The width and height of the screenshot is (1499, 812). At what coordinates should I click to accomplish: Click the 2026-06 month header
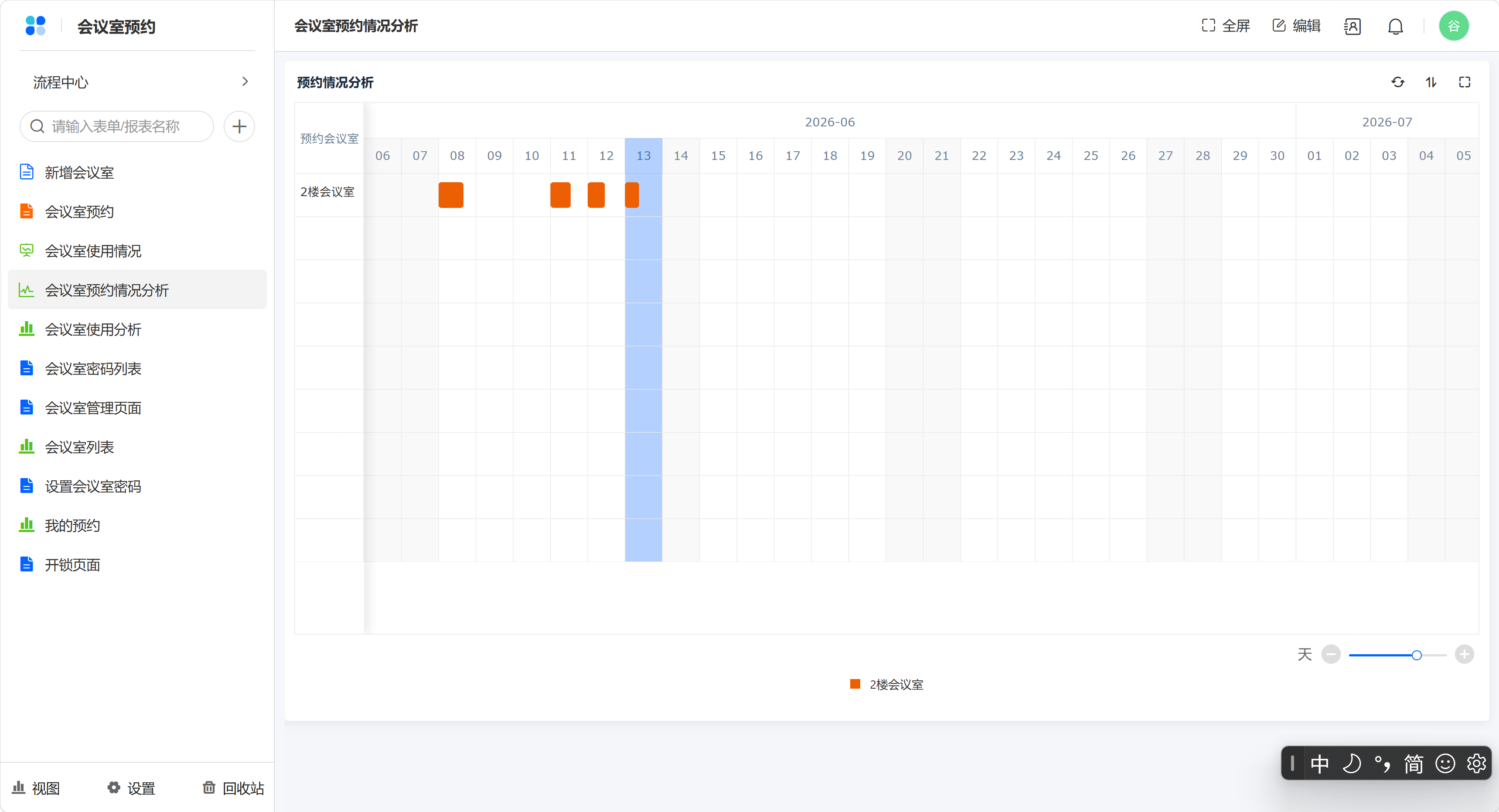(x=830, y=122)
